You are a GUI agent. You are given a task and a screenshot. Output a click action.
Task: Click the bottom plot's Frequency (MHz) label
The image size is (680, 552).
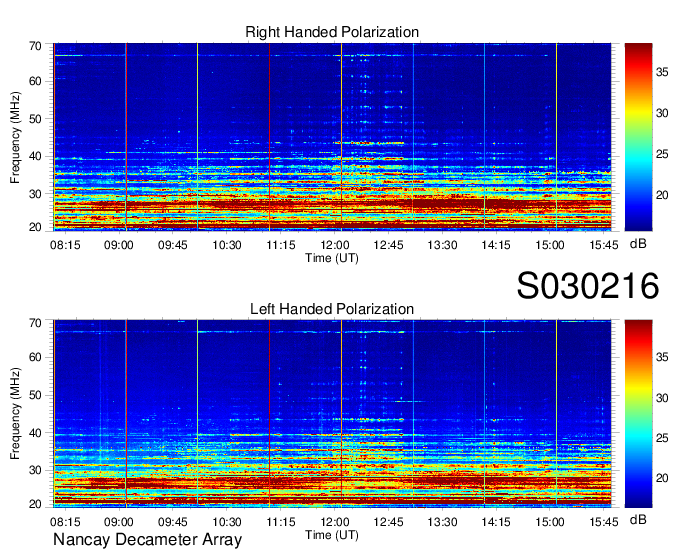pos(15,414)
